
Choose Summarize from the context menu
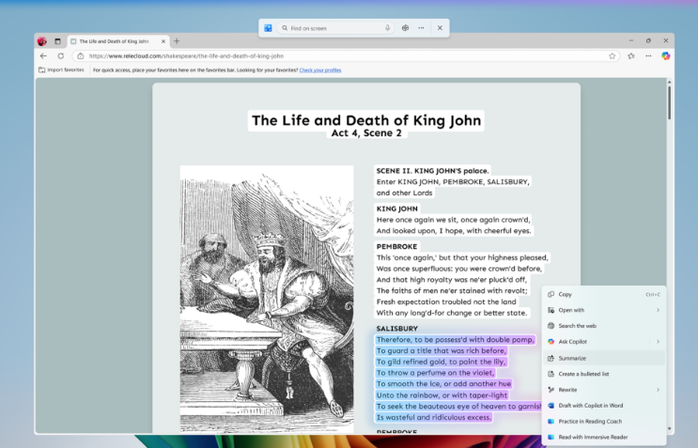point(573,358)
